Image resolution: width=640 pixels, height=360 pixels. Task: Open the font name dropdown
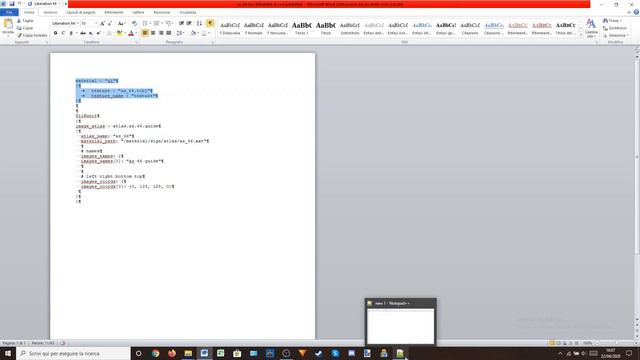(77, 24)
